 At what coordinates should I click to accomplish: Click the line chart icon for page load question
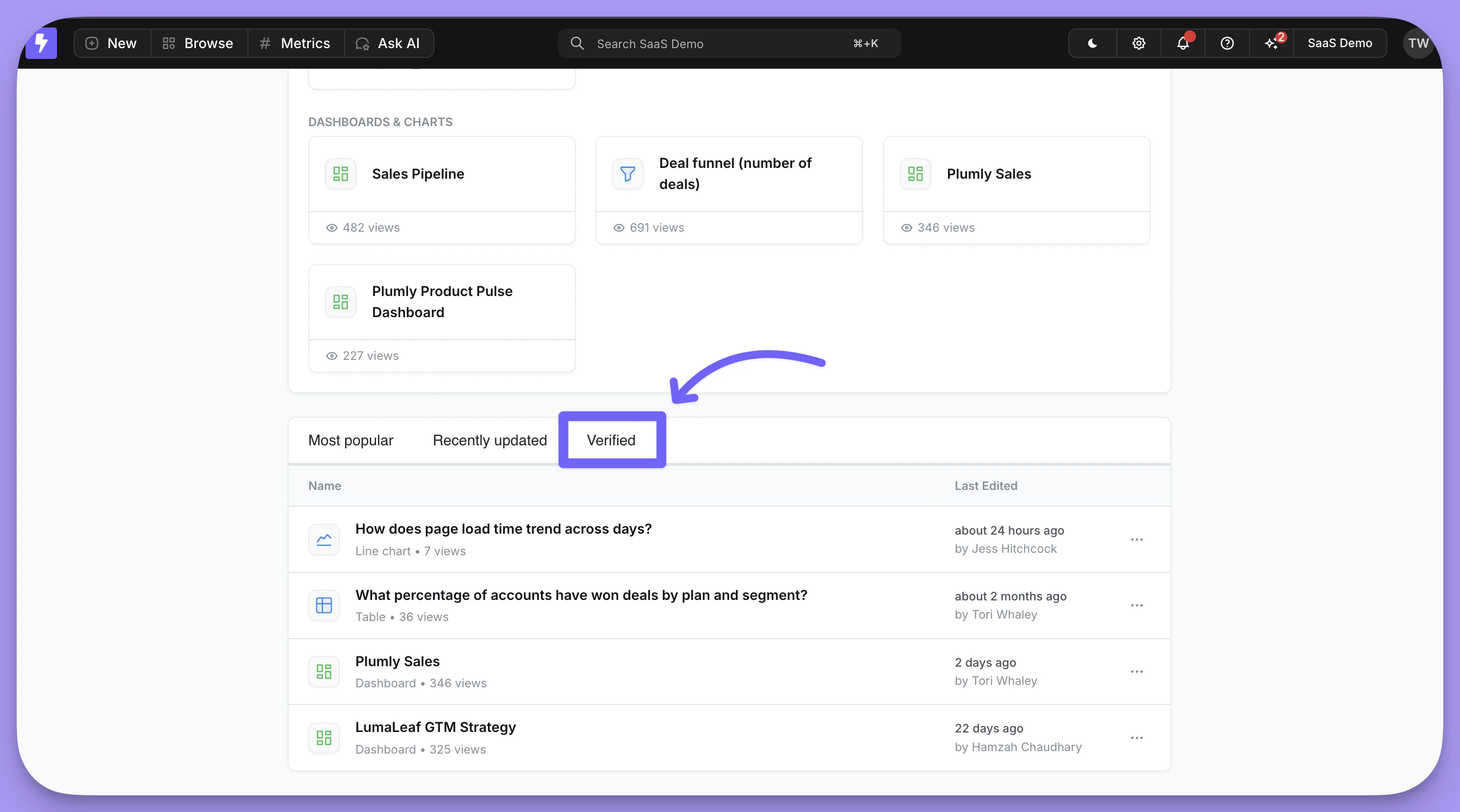click(324, 539)
